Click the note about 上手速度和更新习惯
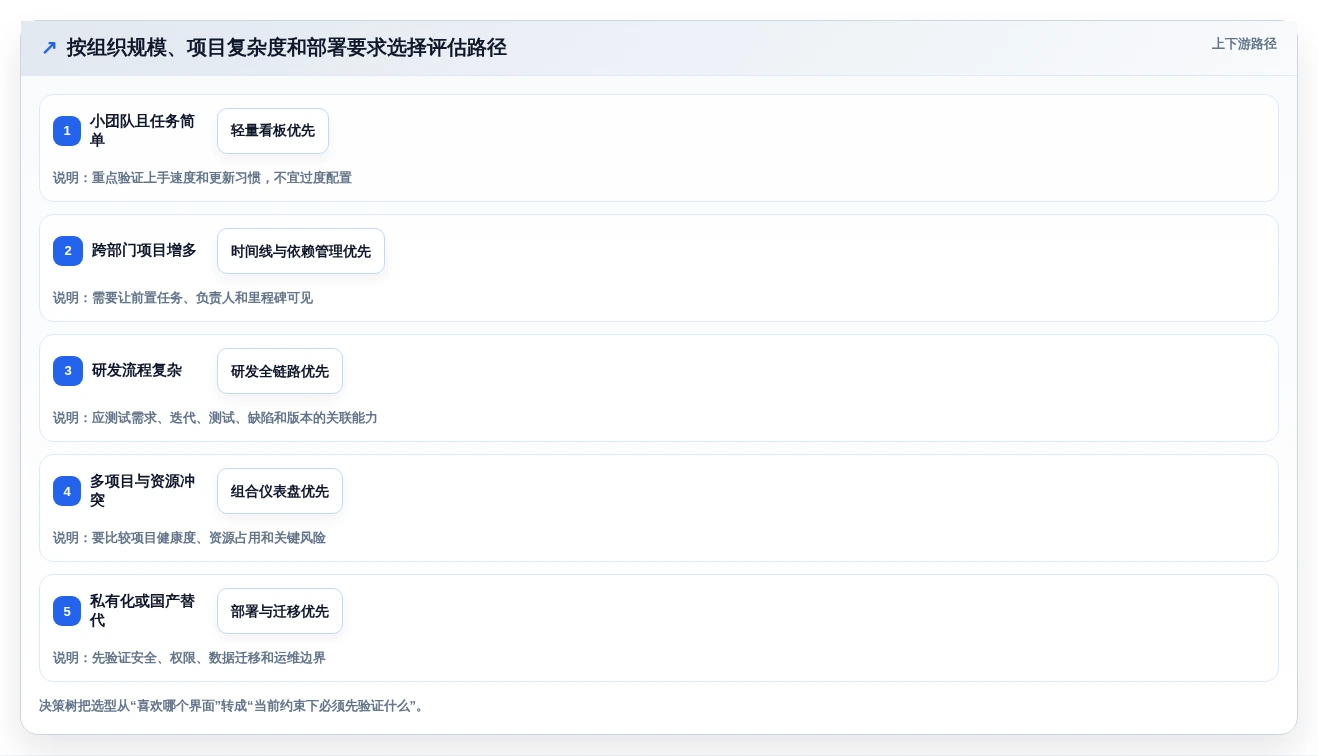1318x756 pixels. coord(202,178)
